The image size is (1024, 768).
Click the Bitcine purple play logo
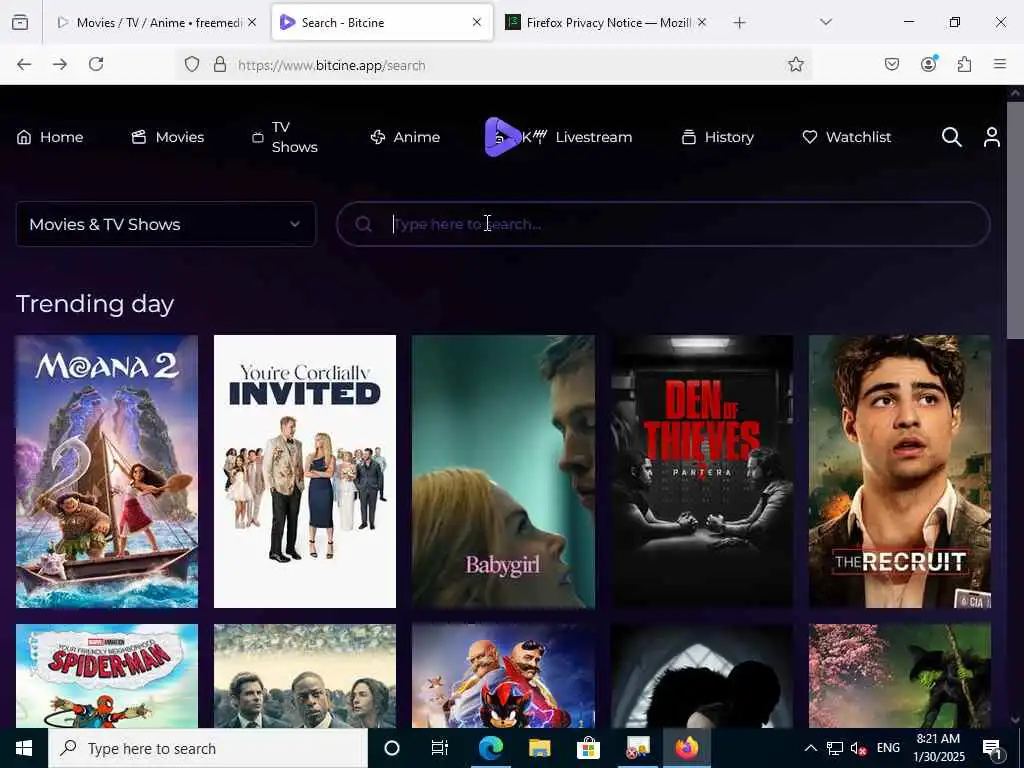[x=501, y=137]
